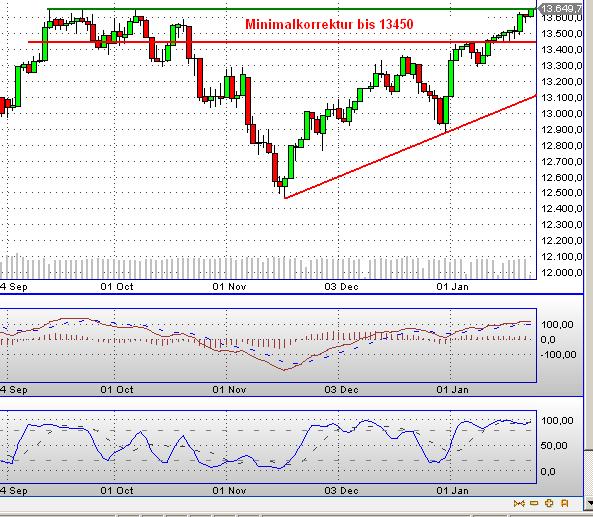593x517 pixels.
Task: Click the 50,00 stochastic scale label
Action: pyautogui.click(x=554, y=446)
